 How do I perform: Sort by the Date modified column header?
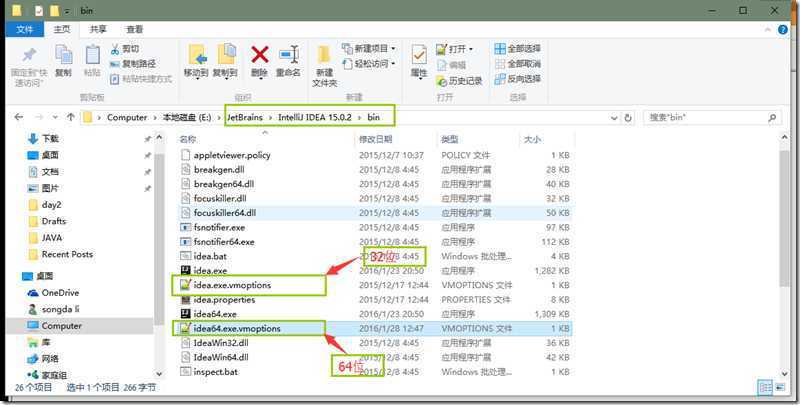396,139
